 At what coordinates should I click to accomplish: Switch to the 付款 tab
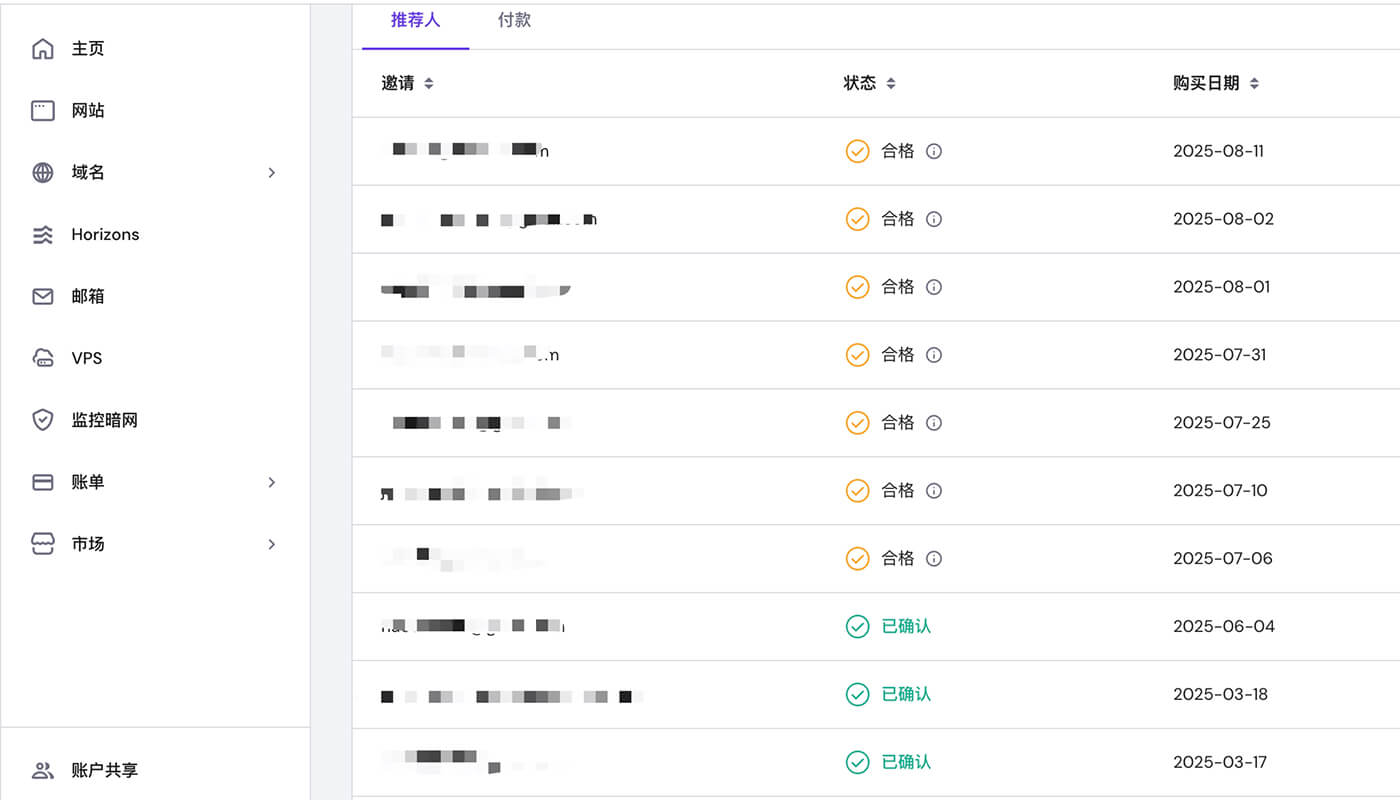(515, 20)
